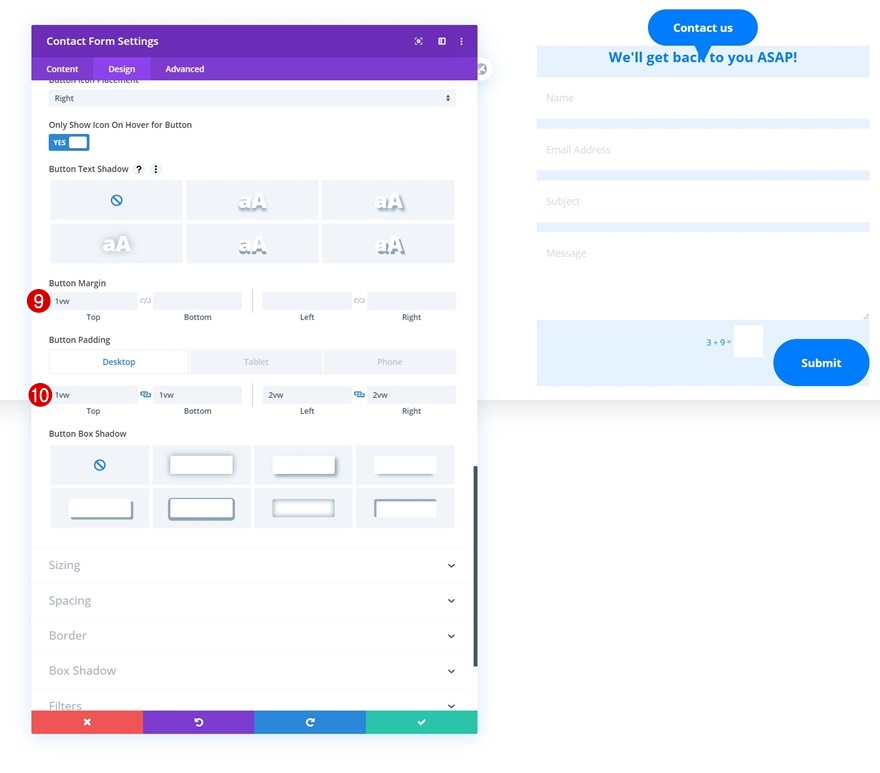Choose fourth box shadow preset in top row
The width and height of the screenshot is (880, 773).
(405, 465)
